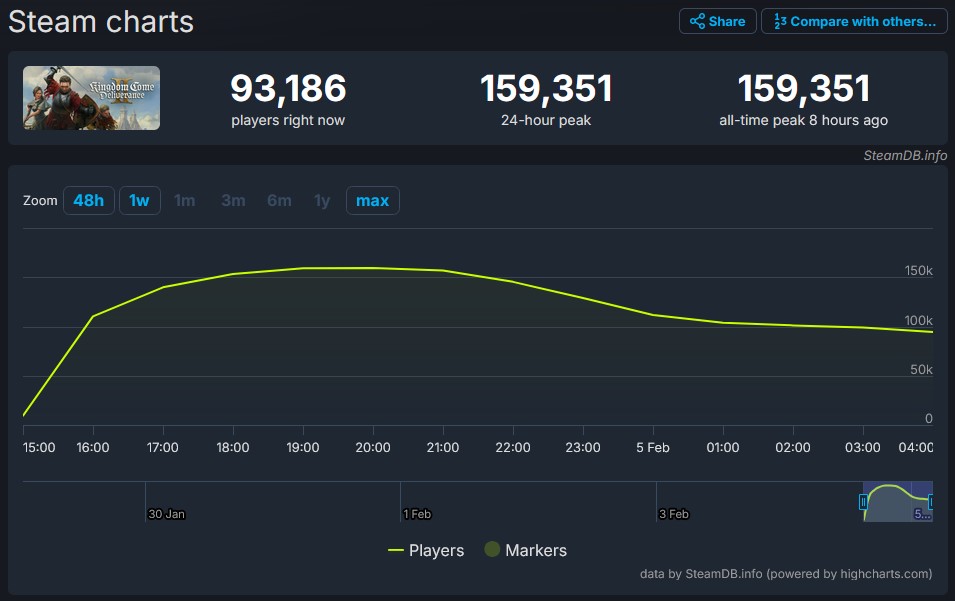Screen dimensions: 955x601
Task: Set chart zoom to 1w
Action: (x=139, y=200)
